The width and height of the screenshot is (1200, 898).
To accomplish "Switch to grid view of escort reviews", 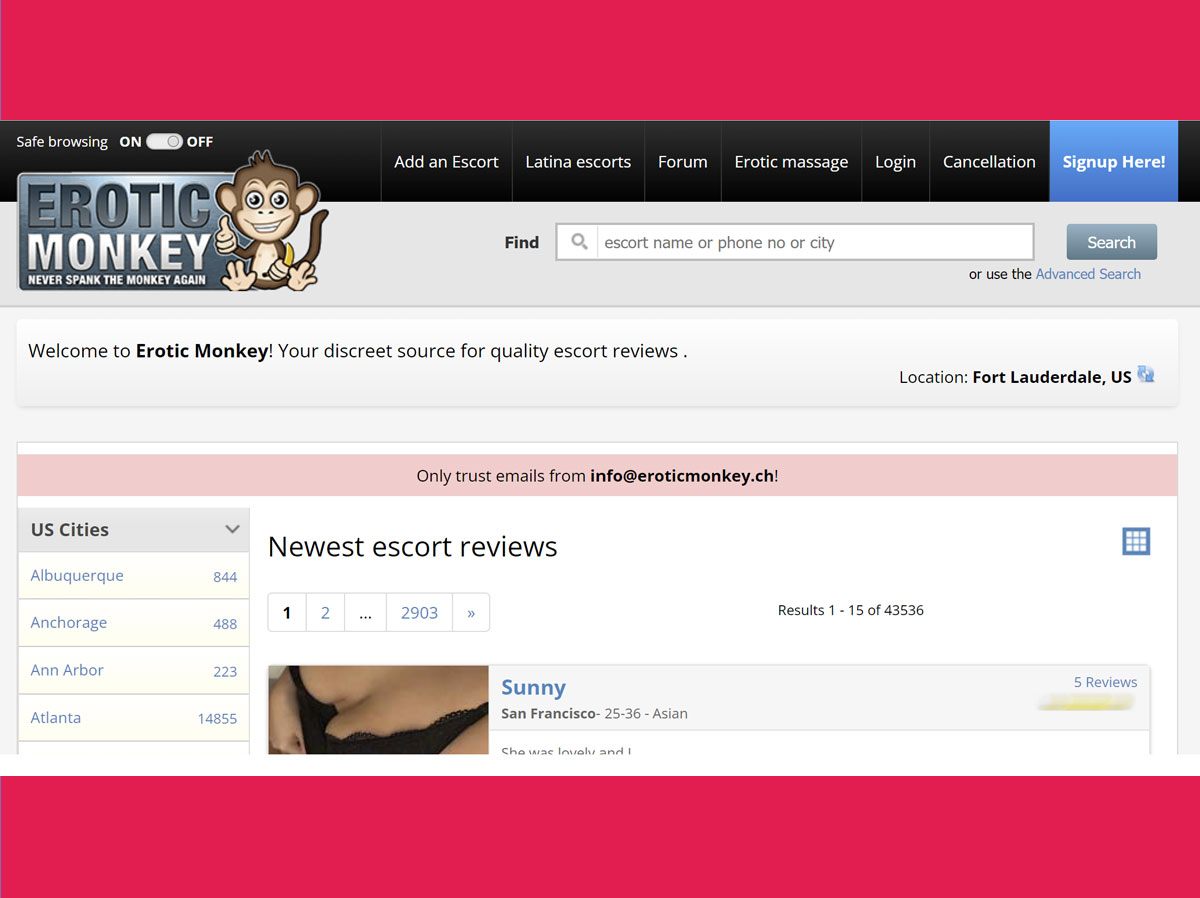I will click(x=1136, y=541).
